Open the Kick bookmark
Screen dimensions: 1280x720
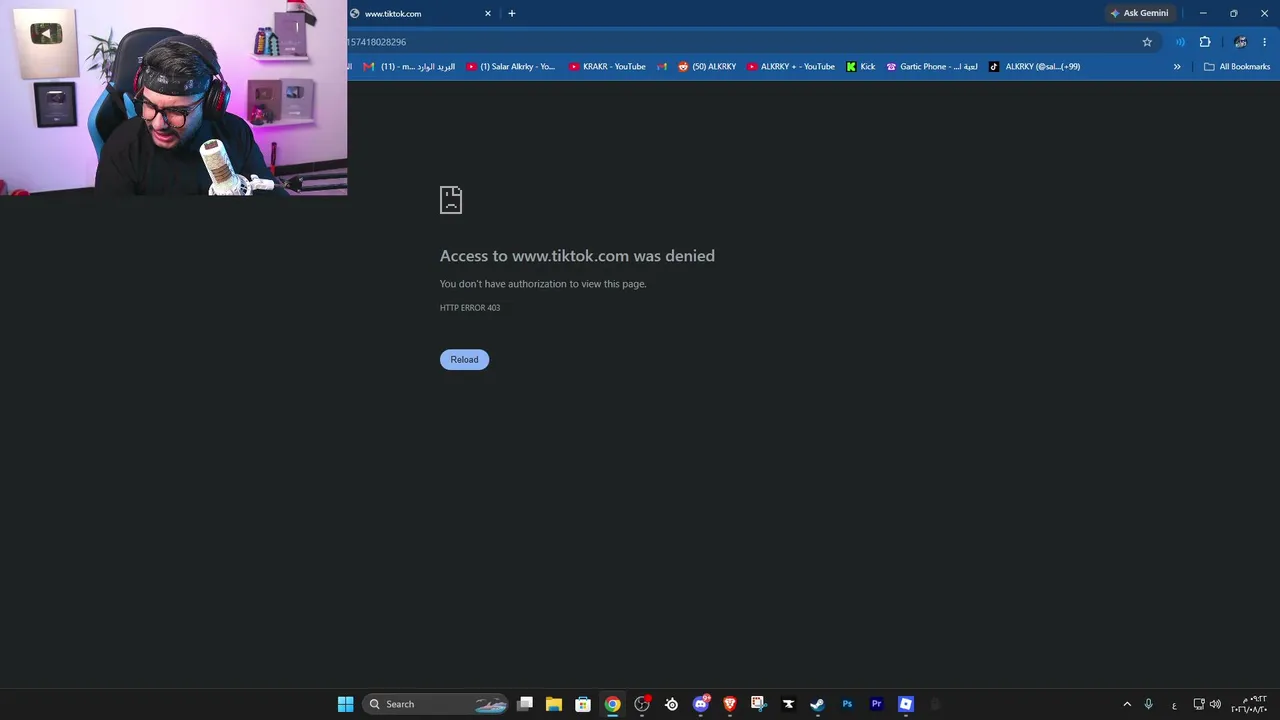[x=860, y=67]
